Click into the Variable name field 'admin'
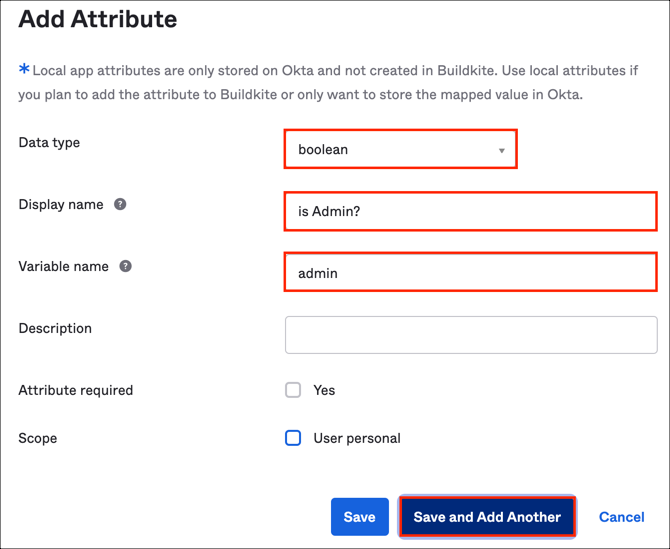 coord(470,272)
